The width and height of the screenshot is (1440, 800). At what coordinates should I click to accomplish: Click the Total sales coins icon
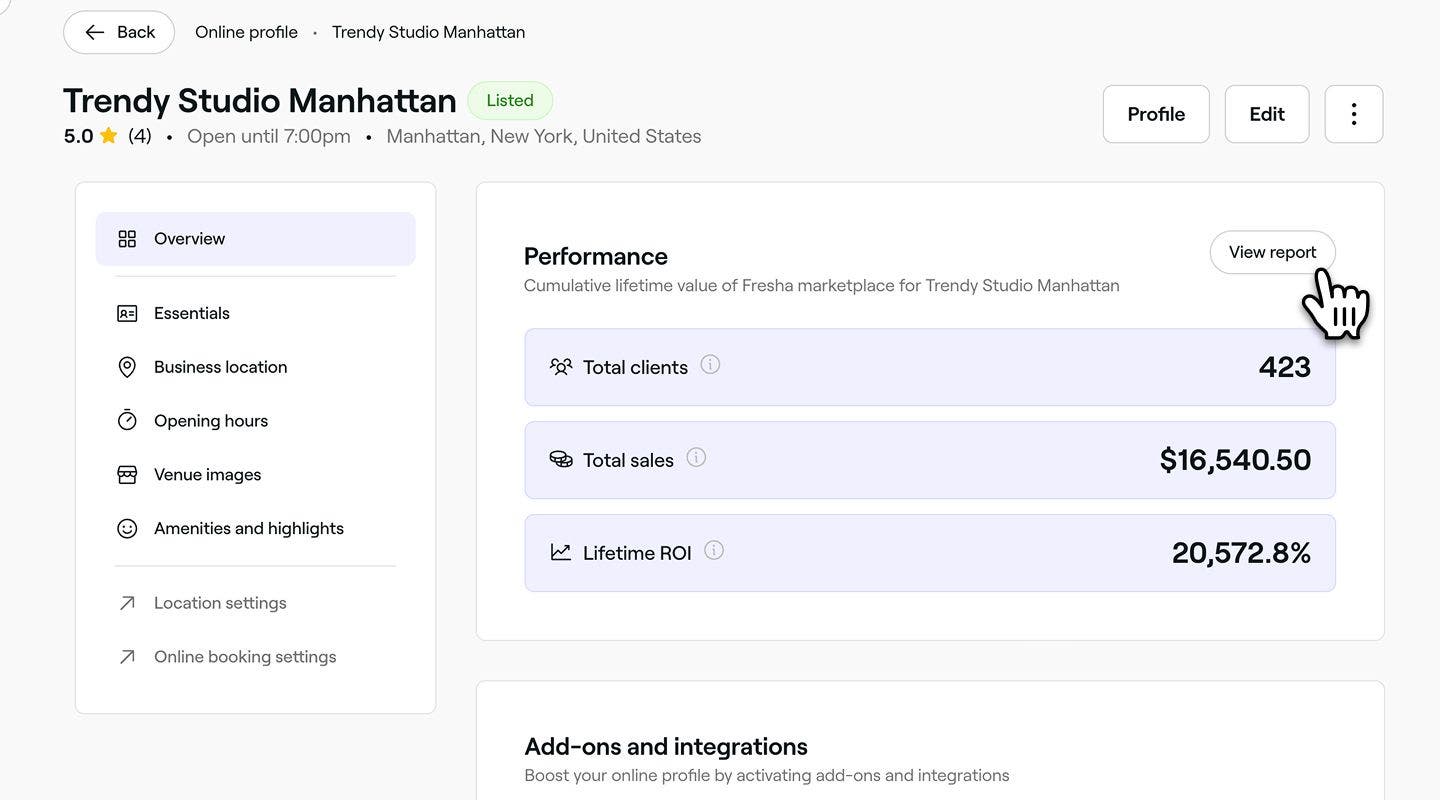coord(561,460)
